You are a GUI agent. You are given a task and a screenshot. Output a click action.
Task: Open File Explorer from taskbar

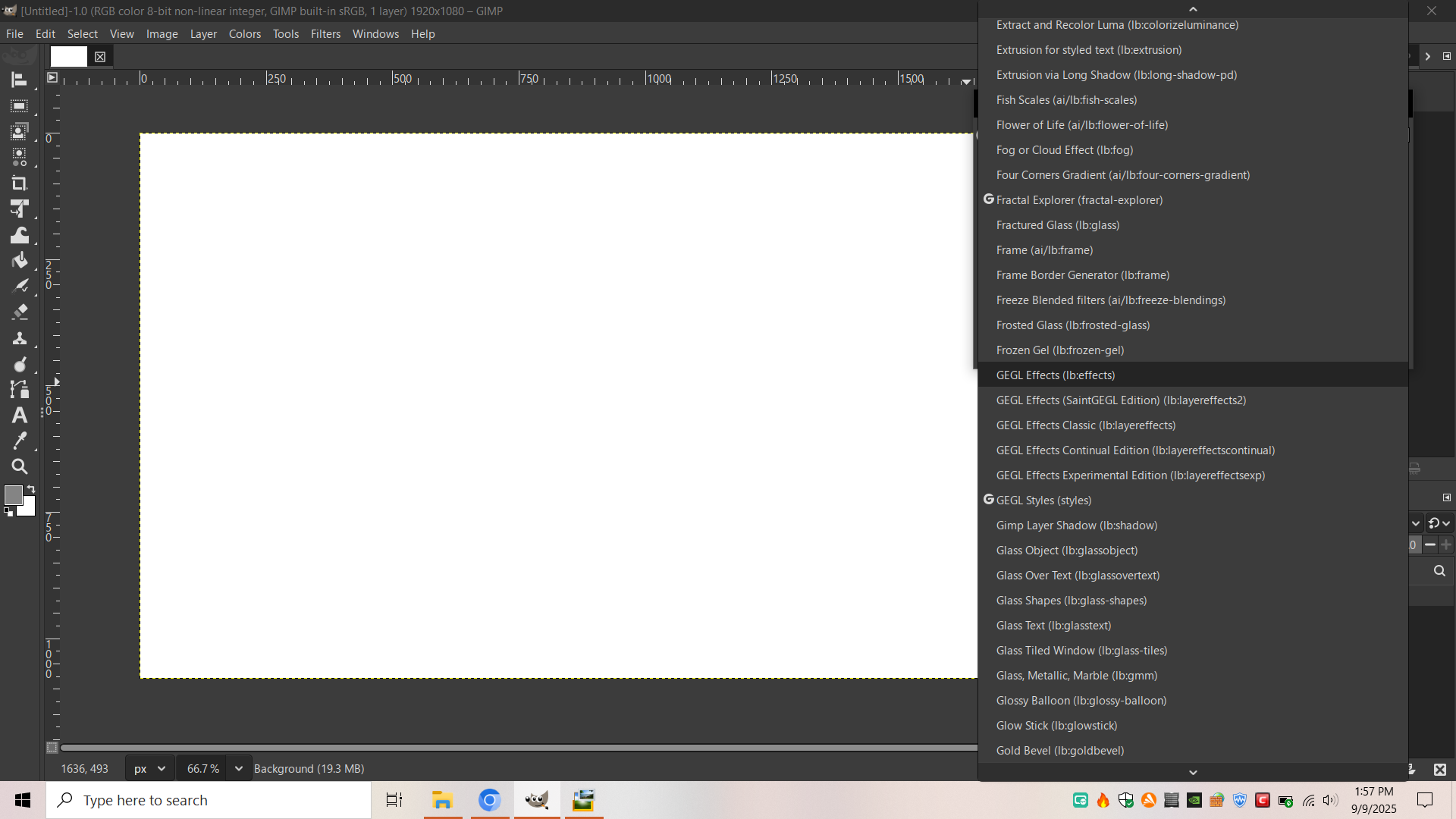442,800
